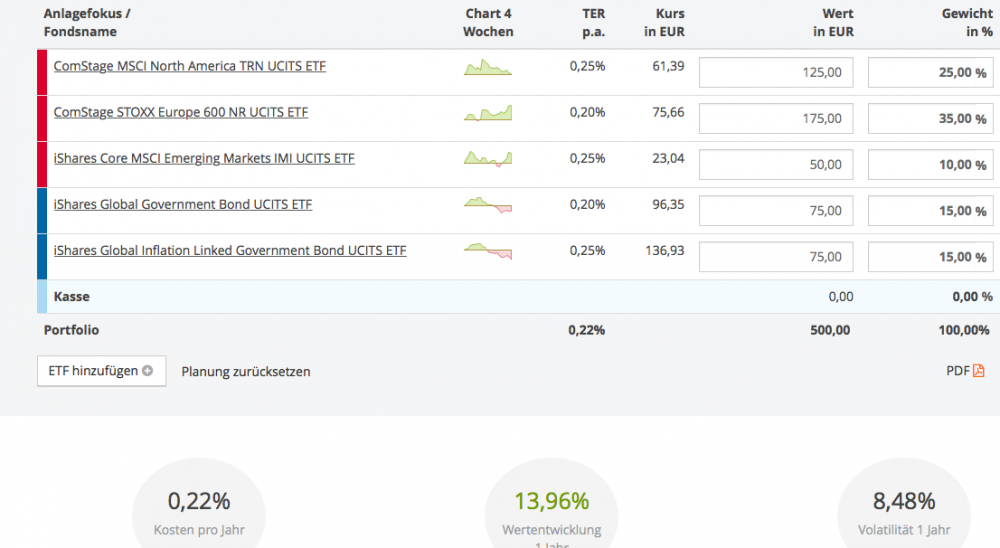Click Planung zurücksetzen to reset plan
Viewport: 1000px width, 548px height.
pyautogui.click(x=246, y=372)
